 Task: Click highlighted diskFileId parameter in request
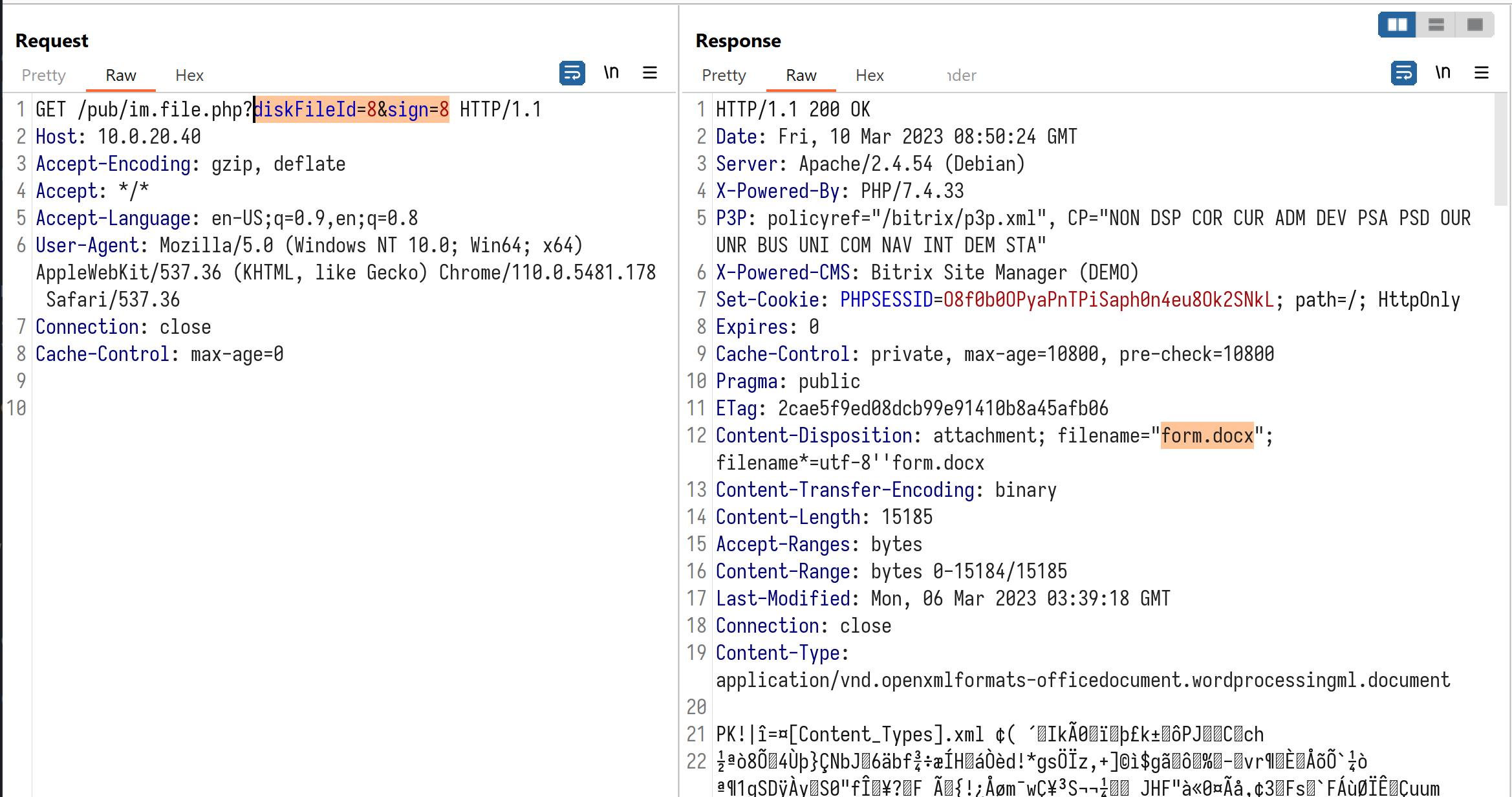pyautogui.click(x=305, y=110)
